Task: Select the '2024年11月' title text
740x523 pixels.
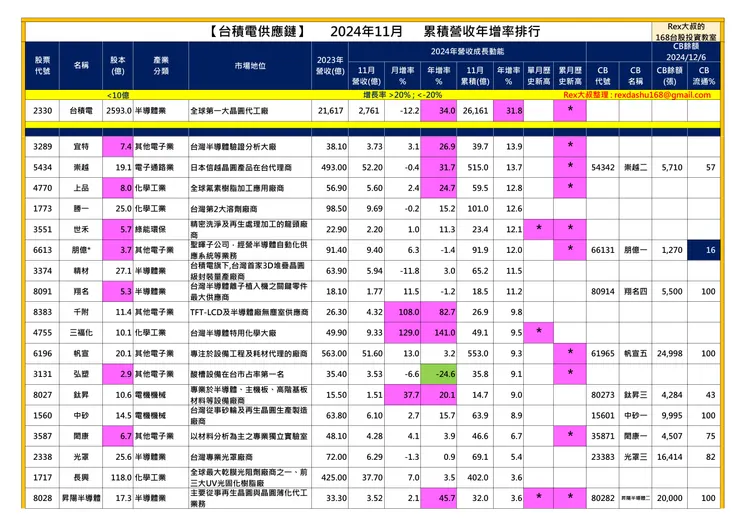Action: pyautogui.click(x=366, y=31)
